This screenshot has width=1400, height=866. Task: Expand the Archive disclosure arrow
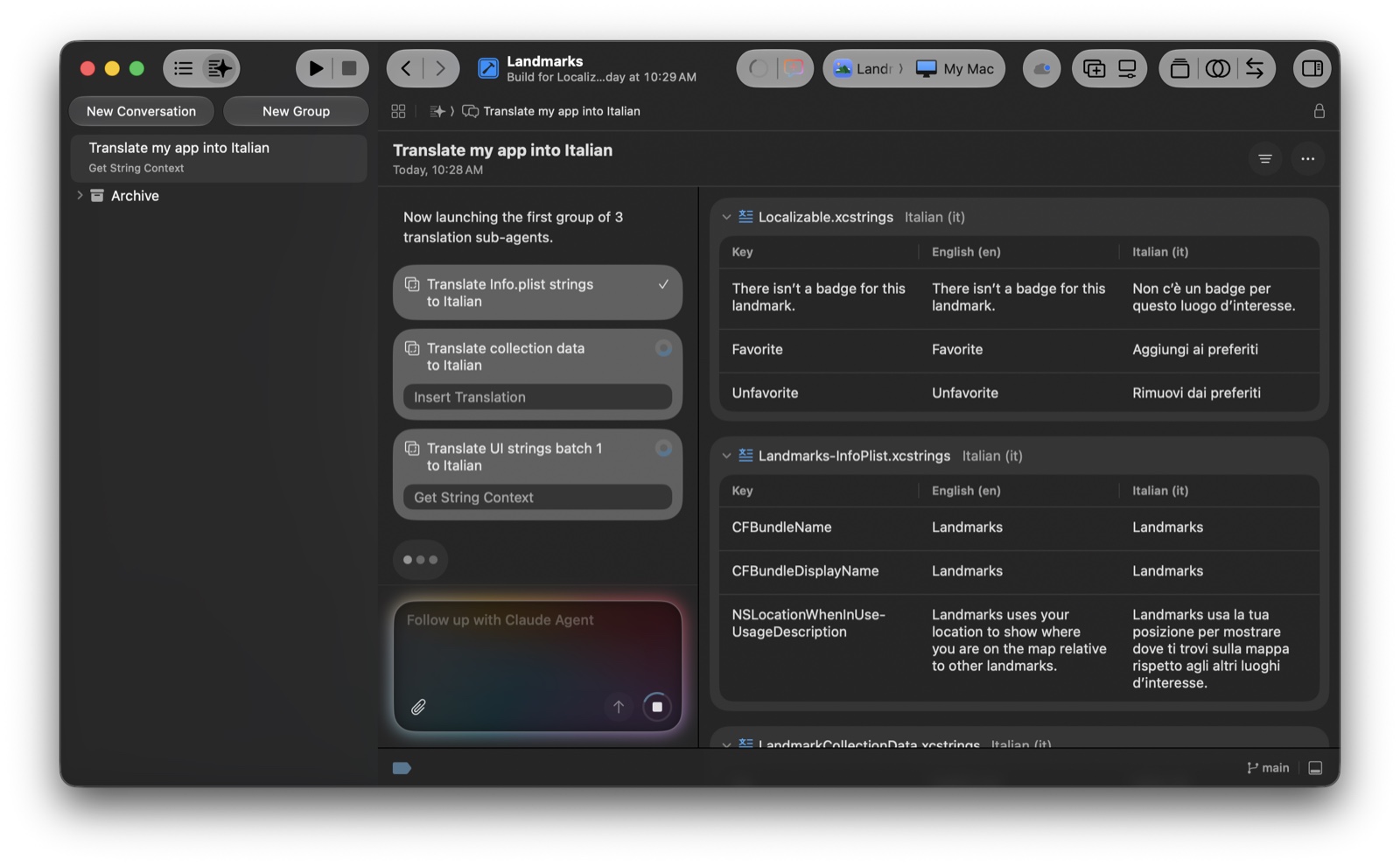tap(80, 195)
